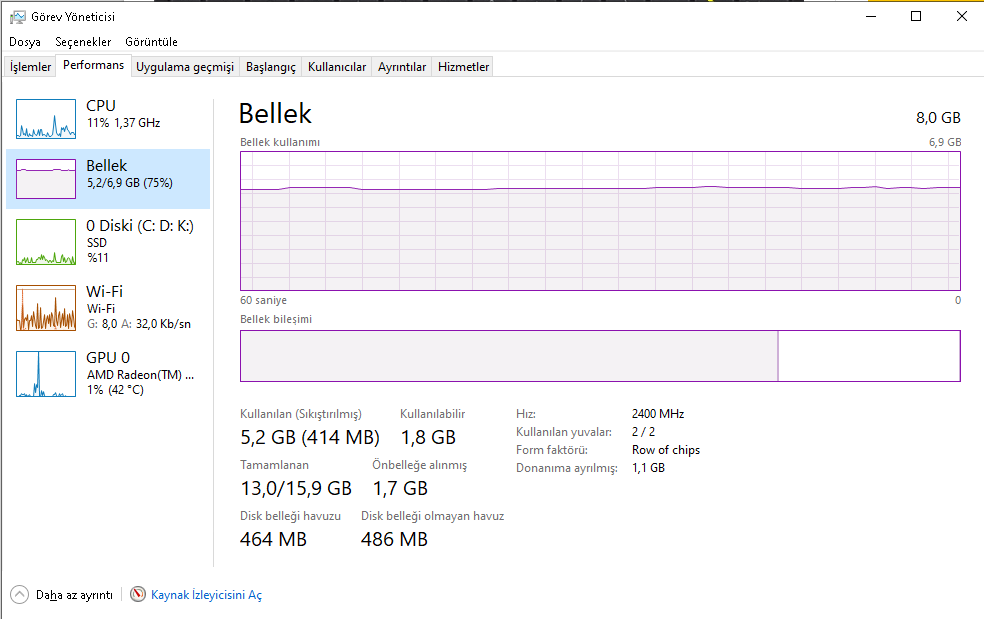
Task: Open the Görüntüle menu
Action: (x=151, y=42)
